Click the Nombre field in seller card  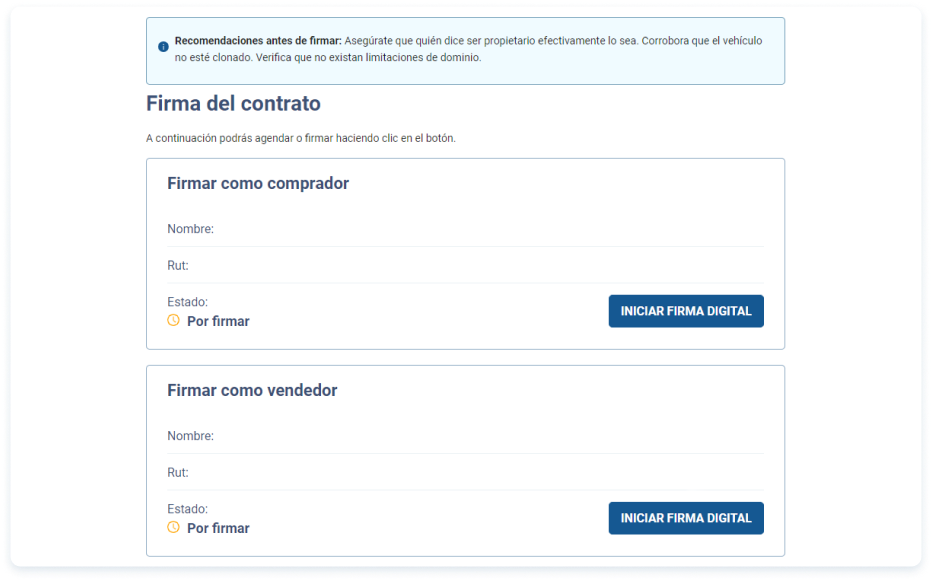tap(191, 436)
